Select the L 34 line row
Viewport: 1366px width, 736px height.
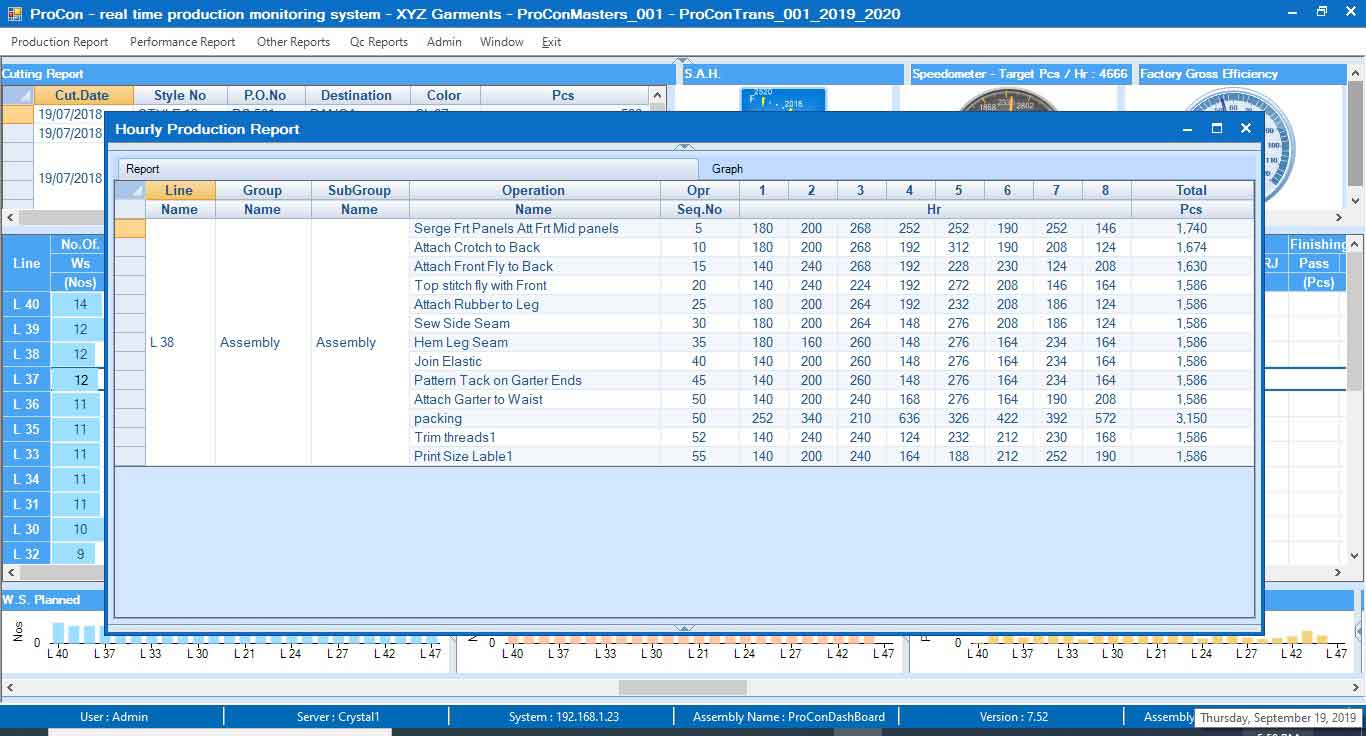coord(26,479)
